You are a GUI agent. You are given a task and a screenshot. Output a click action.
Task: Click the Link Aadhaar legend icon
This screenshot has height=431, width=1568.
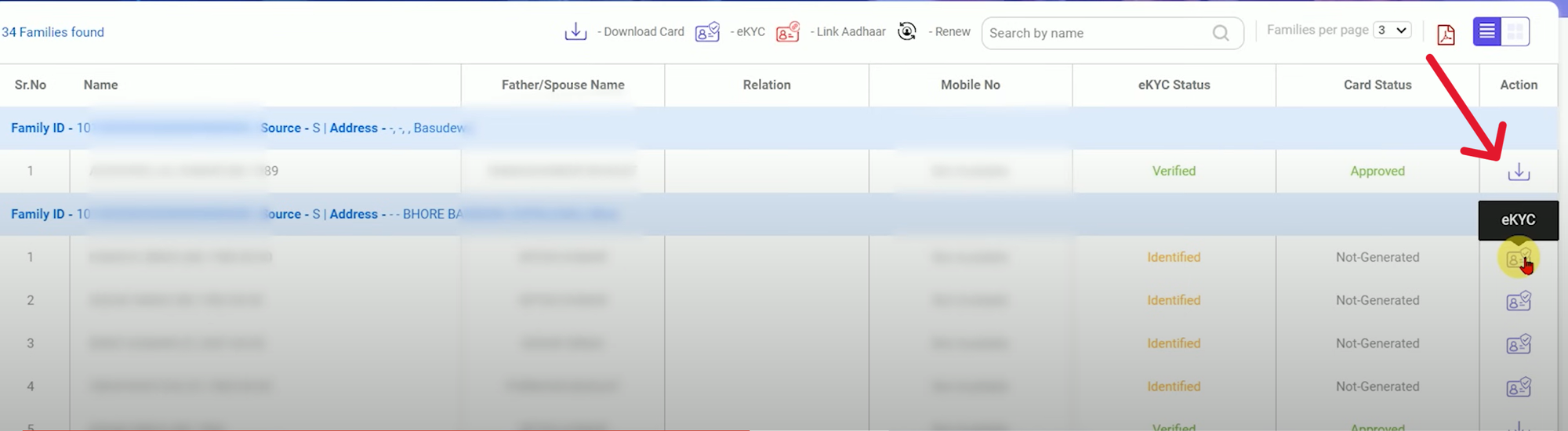[x=787, y=32]
